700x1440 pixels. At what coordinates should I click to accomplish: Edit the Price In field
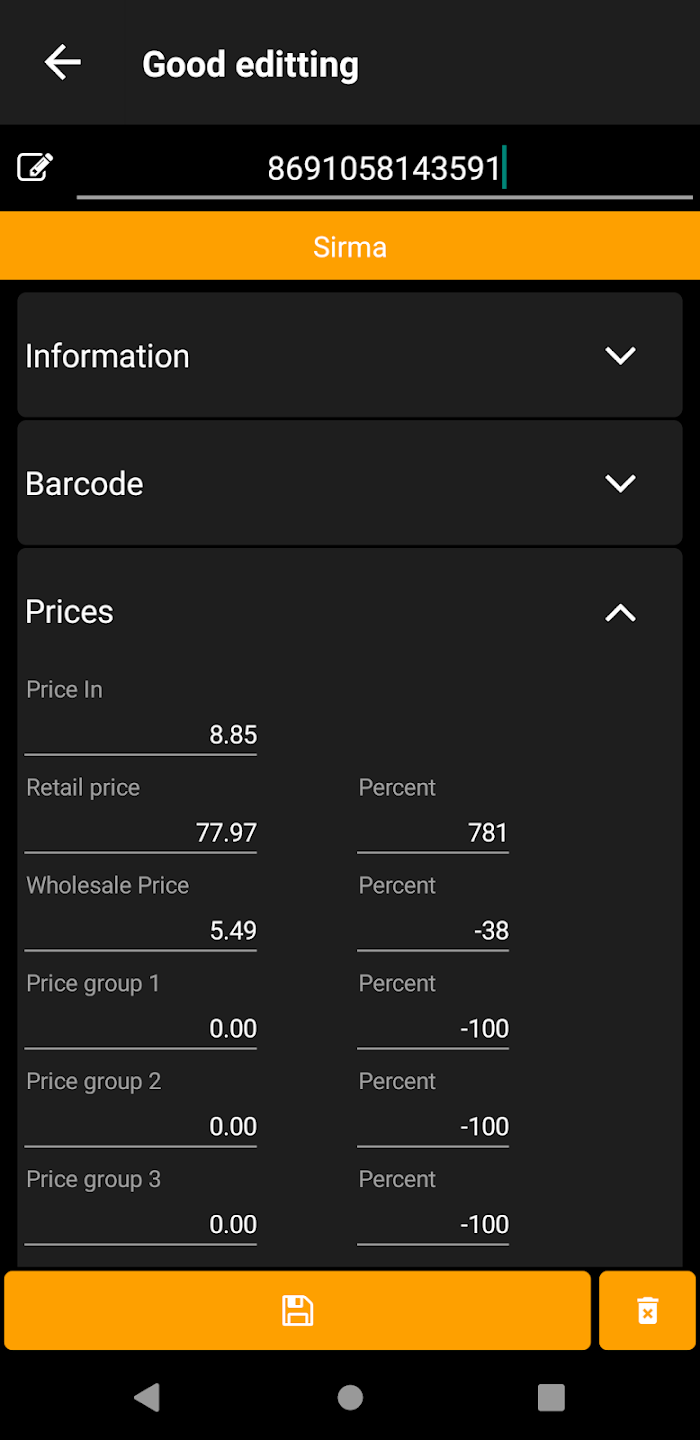coord(141,735)
